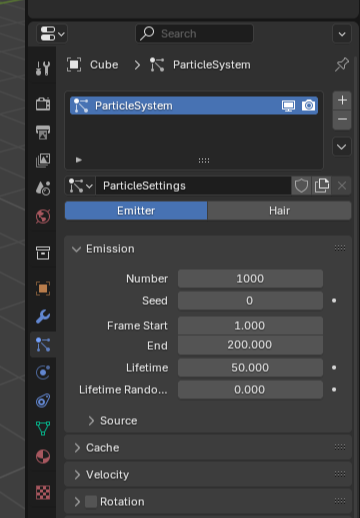The height and width of the screenshot is (518, 360).
Task: Open the Object properties tab
Action: [x=43, y=288]
